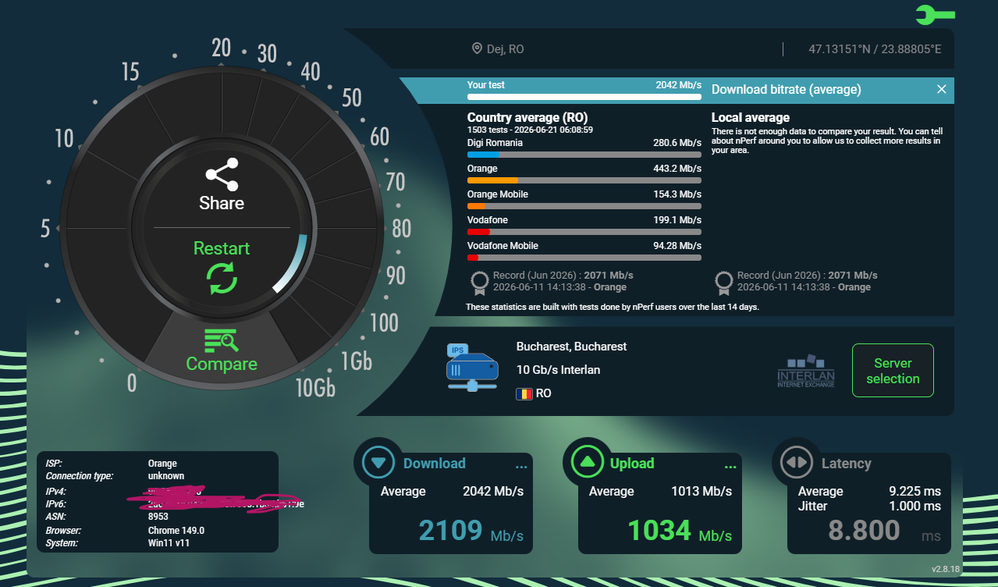
Task: Click the GPS coordinates 47.13151°N / 23.88805°E
Action: click(x=875, y=49)
